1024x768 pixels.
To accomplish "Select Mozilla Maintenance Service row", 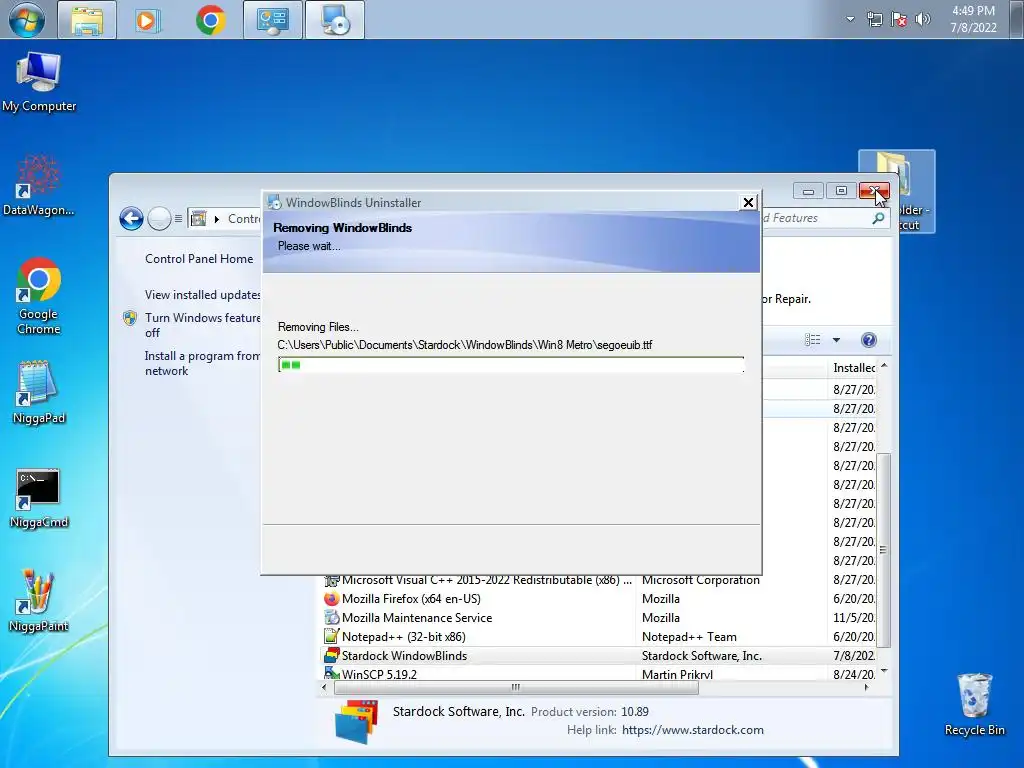I will tap(600, 618).
